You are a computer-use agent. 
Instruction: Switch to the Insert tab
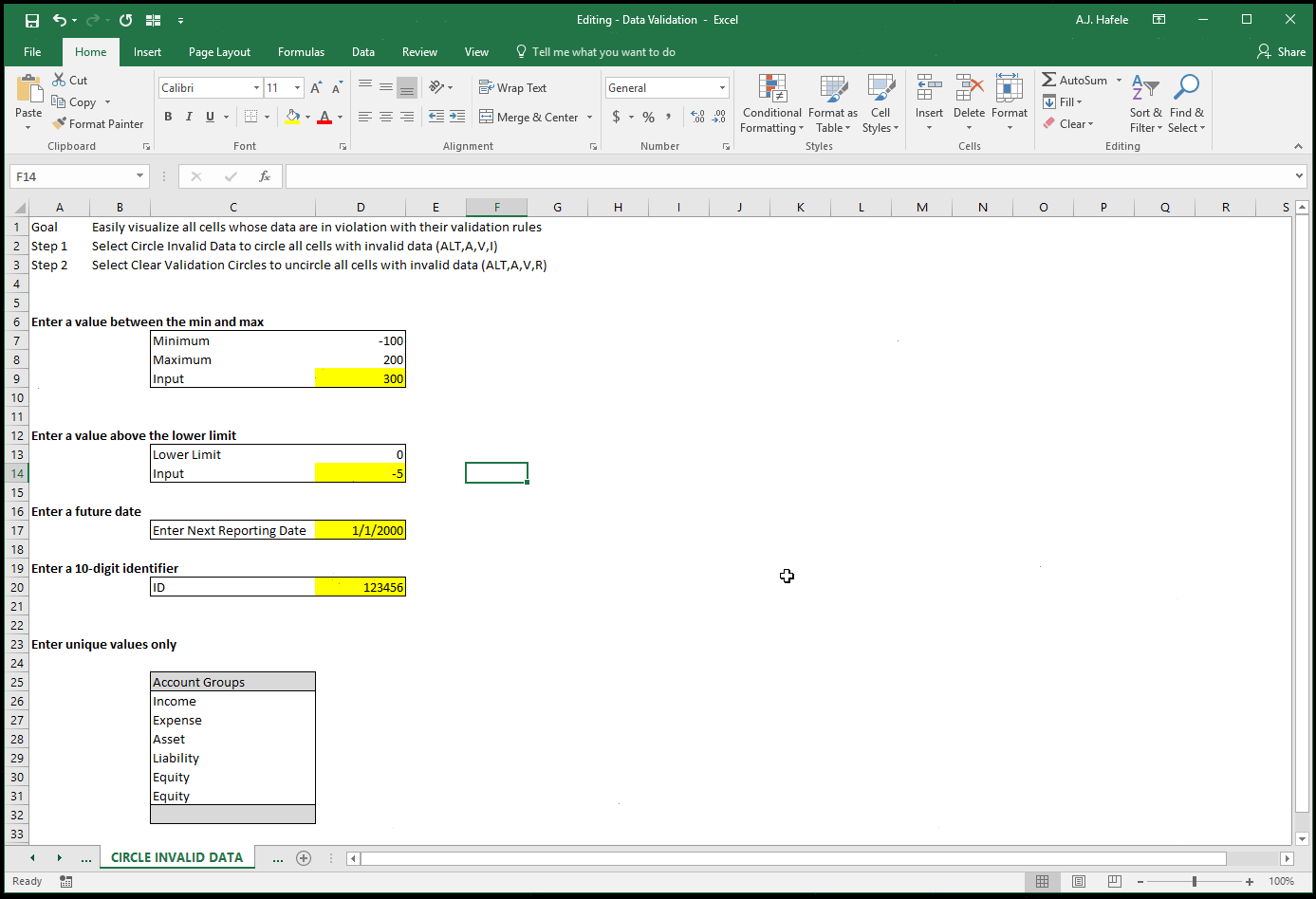coord(147,52)
